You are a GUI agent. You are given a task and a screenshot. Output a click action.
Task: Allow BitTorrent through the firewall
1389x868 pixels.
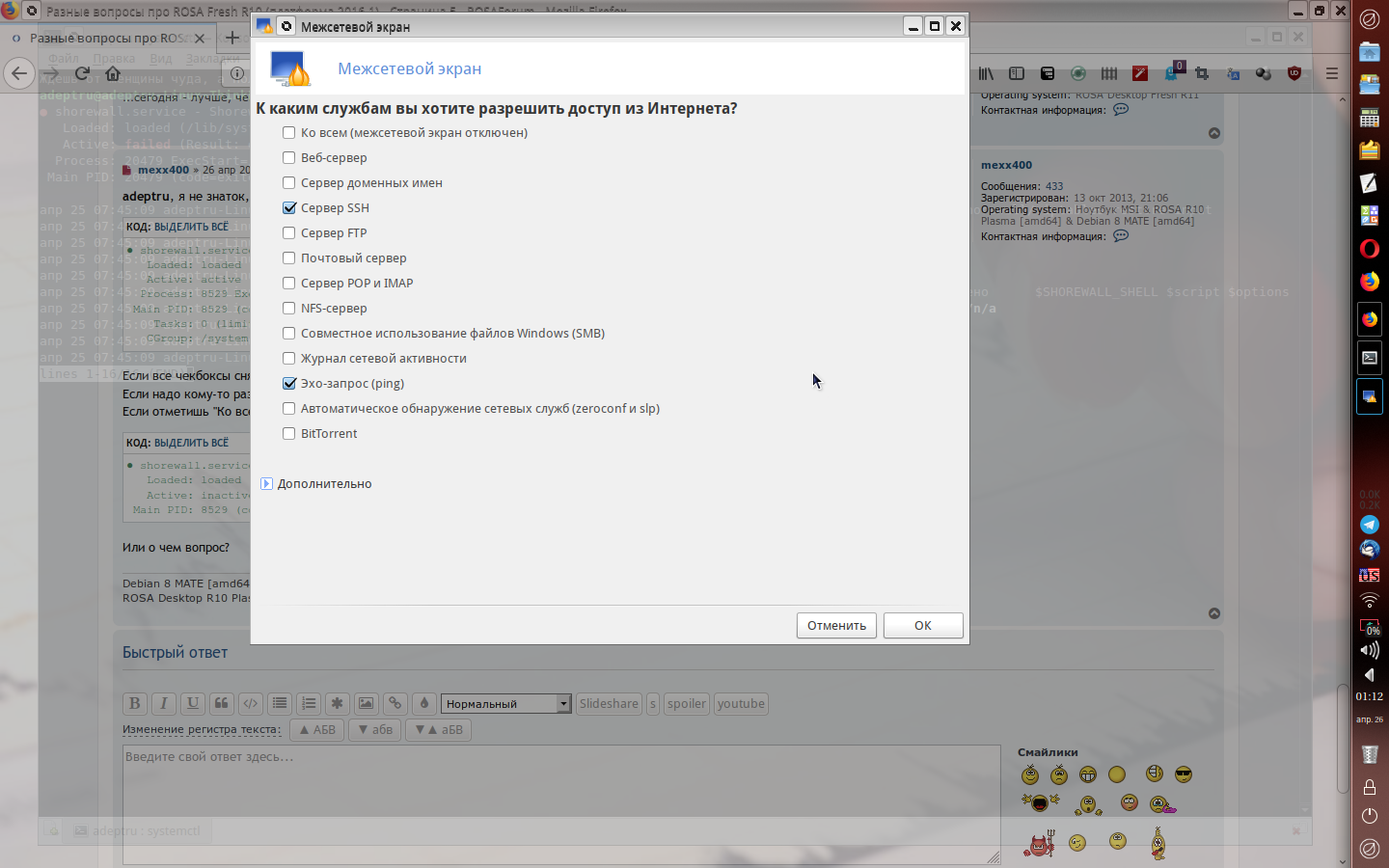coord(289,434)
